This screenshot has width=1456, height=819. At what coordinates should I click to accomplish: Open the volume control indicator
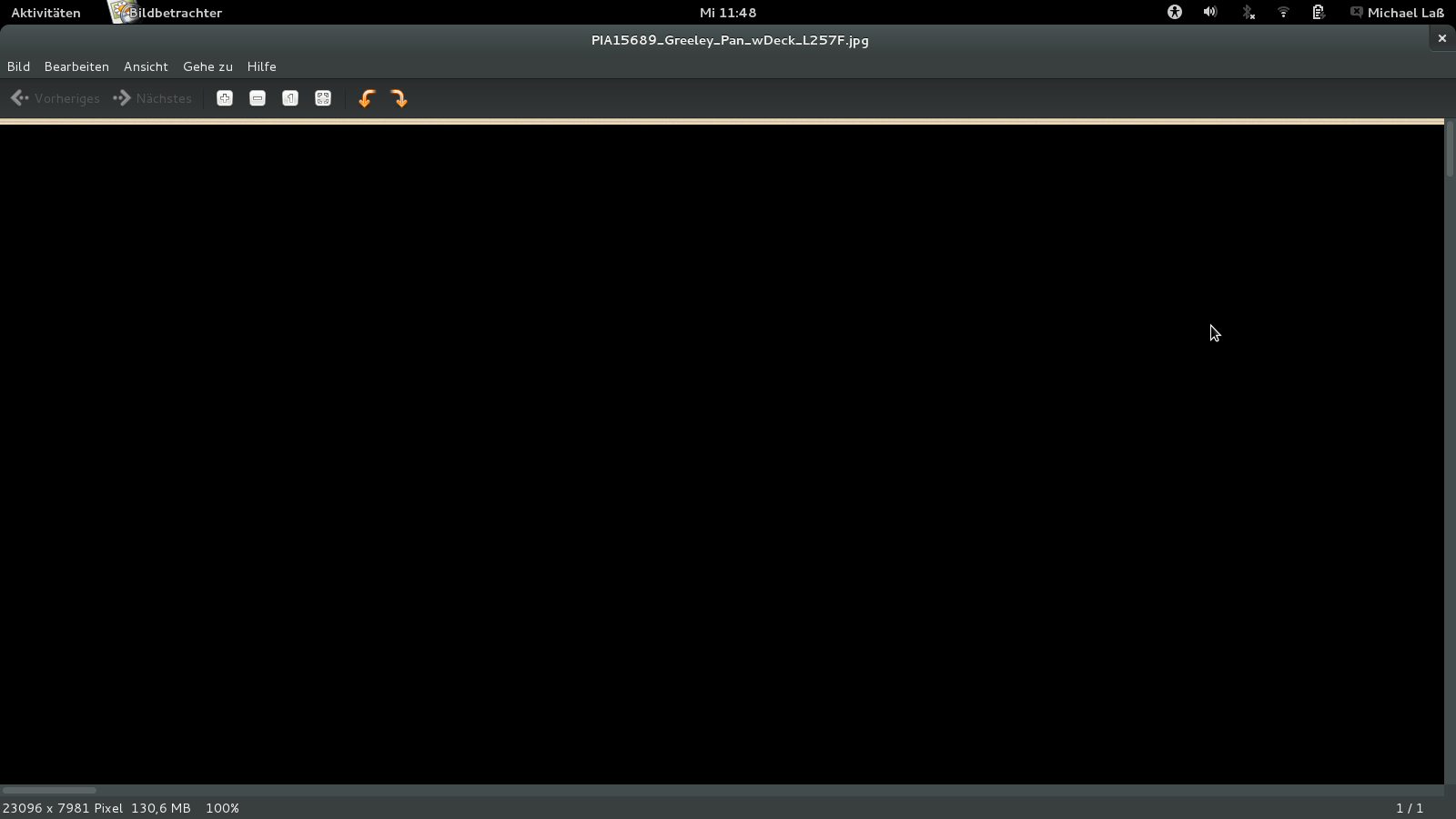[1210, 12]
